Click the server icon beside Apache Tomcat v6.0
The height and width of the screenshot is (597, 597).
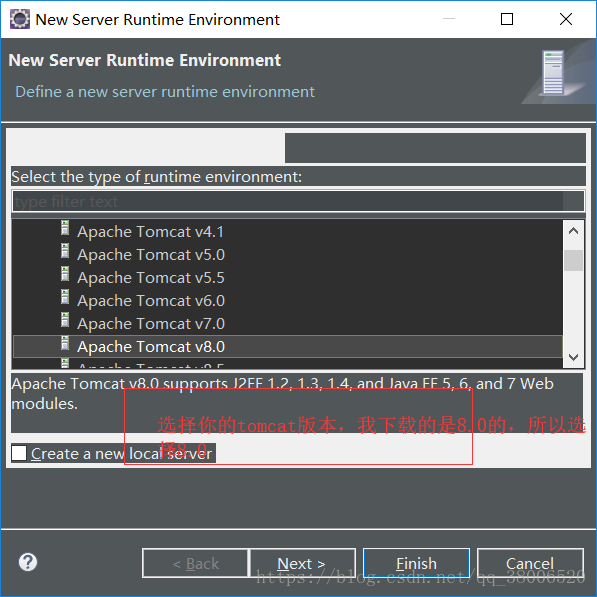65,297
